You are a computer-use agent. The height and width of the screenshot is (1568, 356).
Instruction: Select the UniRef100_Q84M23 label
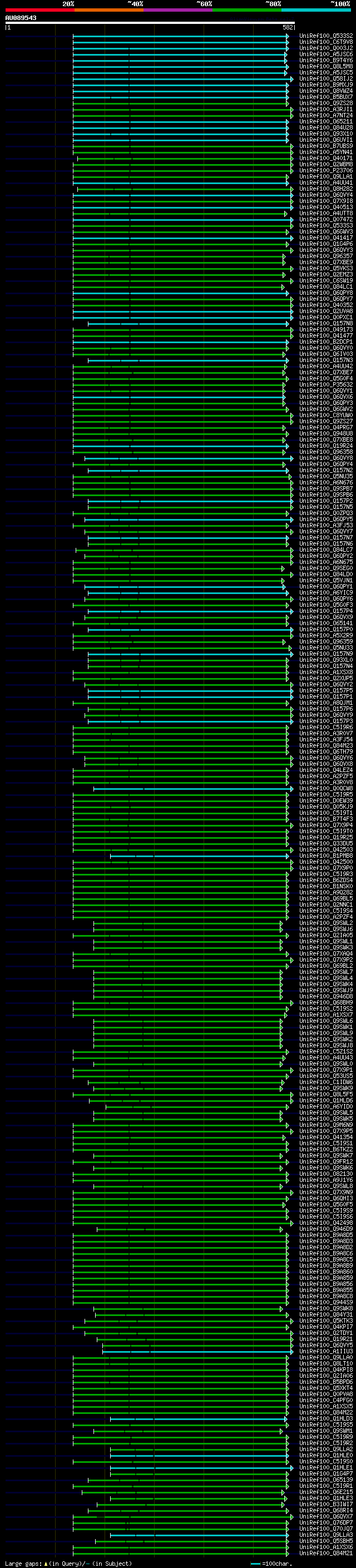pyautogui.click(x=326, y=746)
